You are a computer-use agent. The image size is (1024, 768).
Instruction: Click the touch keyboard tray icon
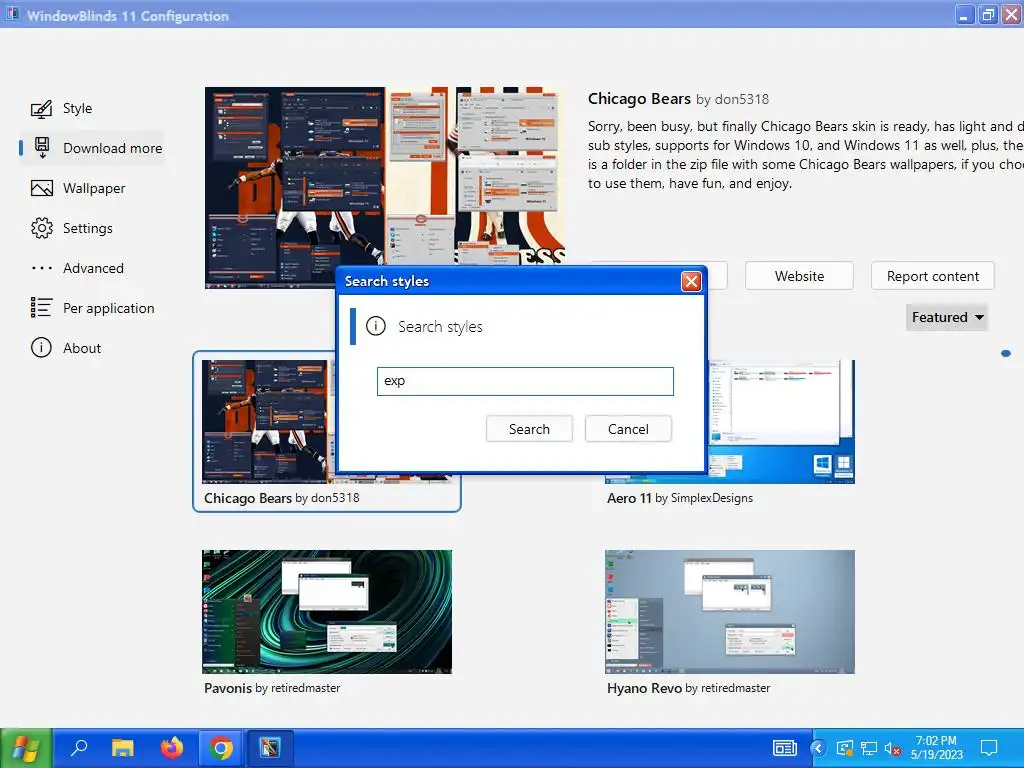(784, 748)
